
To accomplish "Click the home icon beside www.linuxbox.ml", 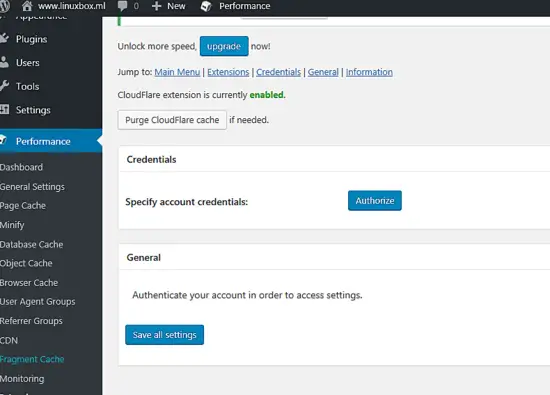I will 27,6.
